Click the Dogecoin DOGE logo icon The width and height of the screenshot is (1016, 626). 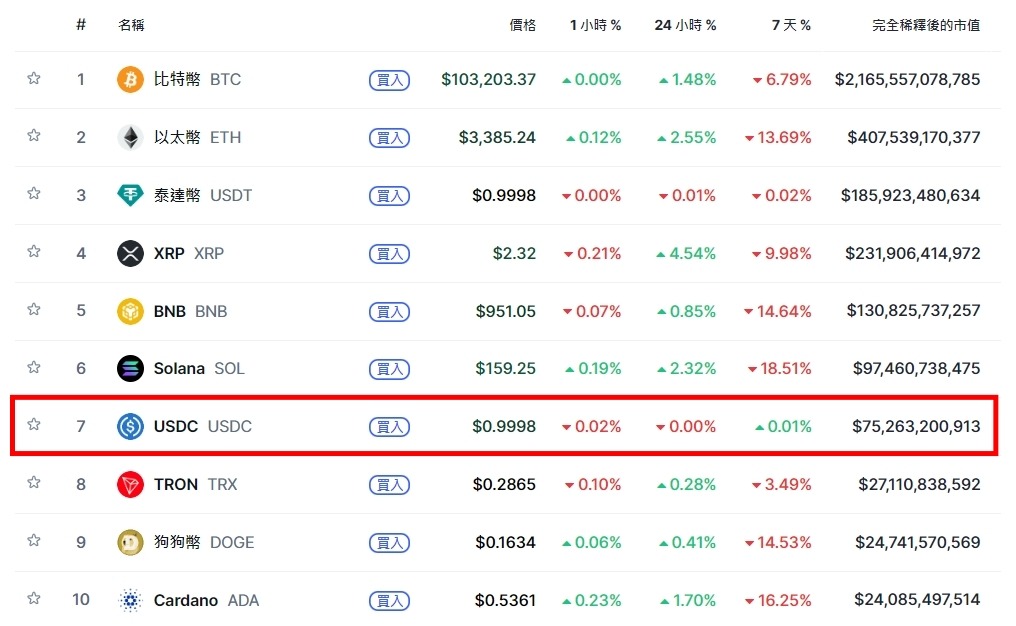129,542
